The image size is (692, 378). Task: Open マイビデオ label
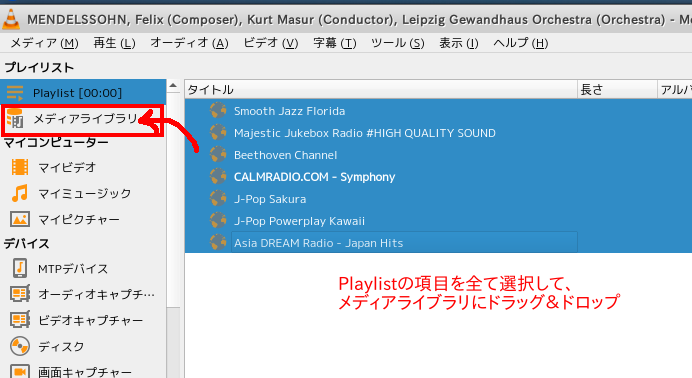pos(67,168)
